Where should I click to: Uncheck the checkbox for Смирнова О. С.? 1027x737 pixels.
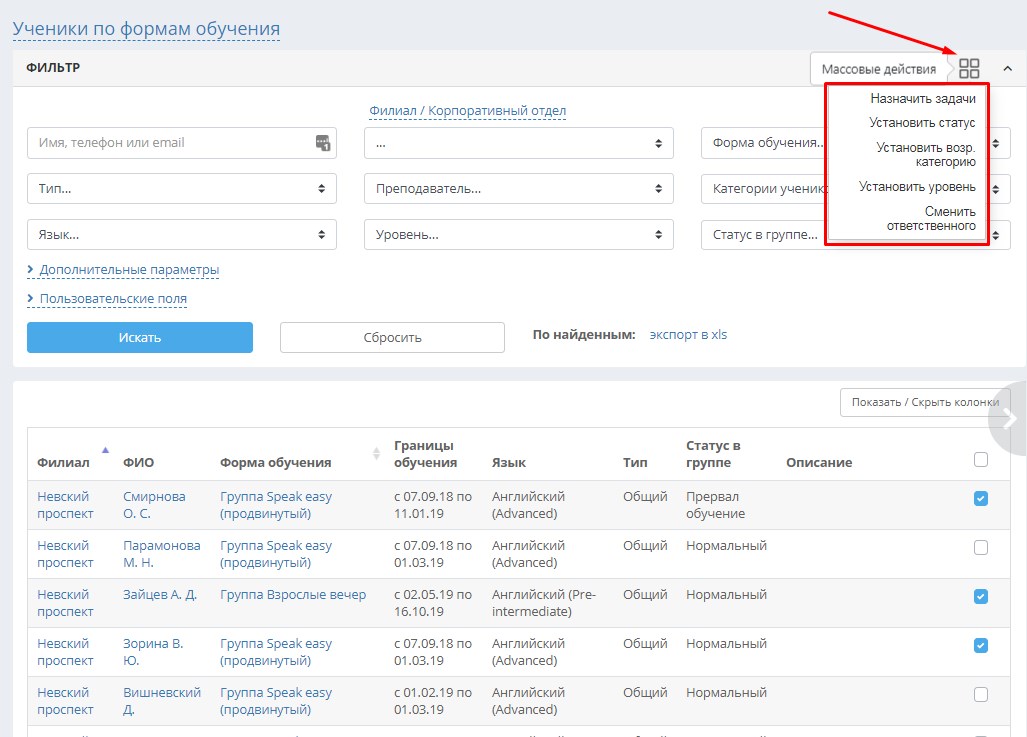pyautogui.click(x=980, y=499)
